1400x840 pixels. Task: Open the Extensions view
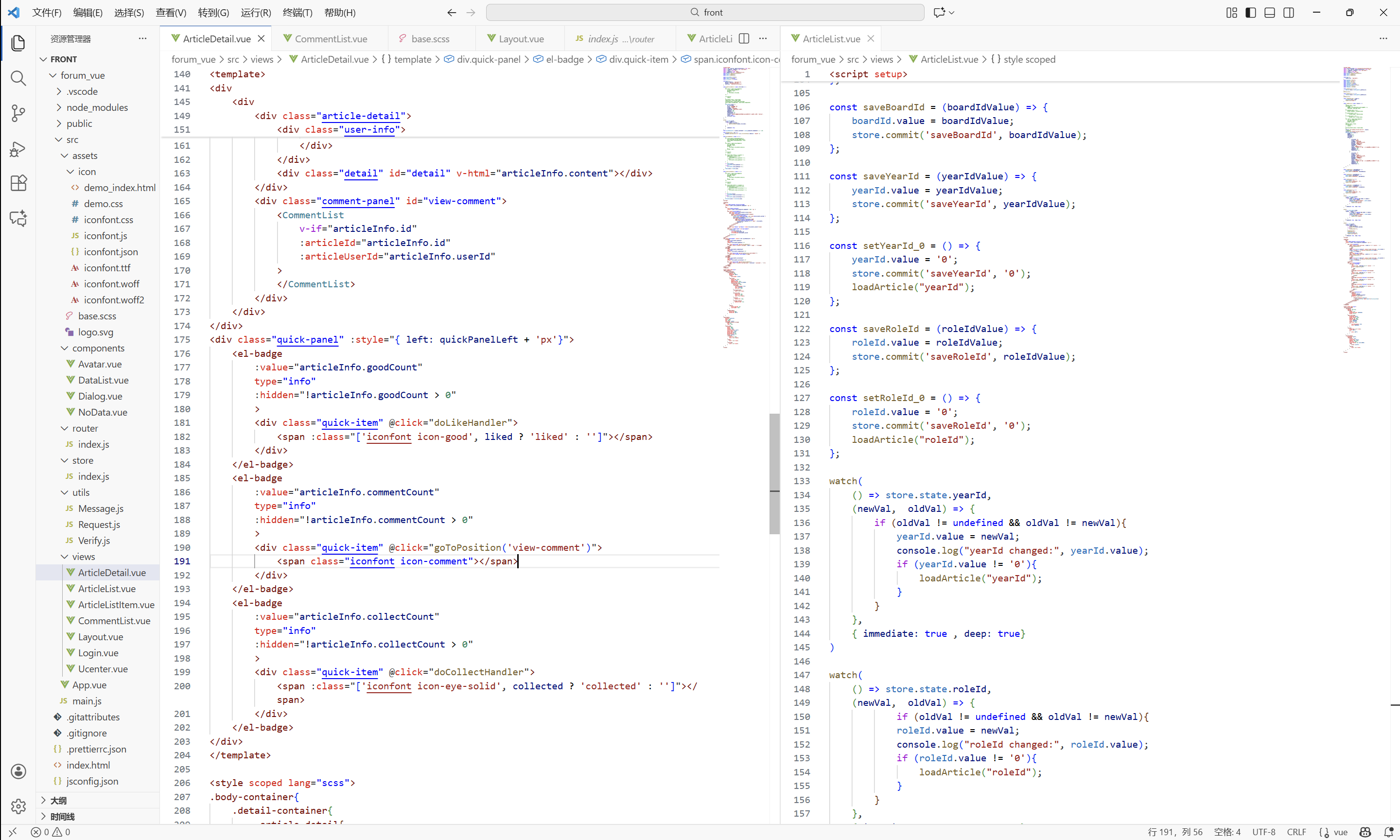point(18,183)
